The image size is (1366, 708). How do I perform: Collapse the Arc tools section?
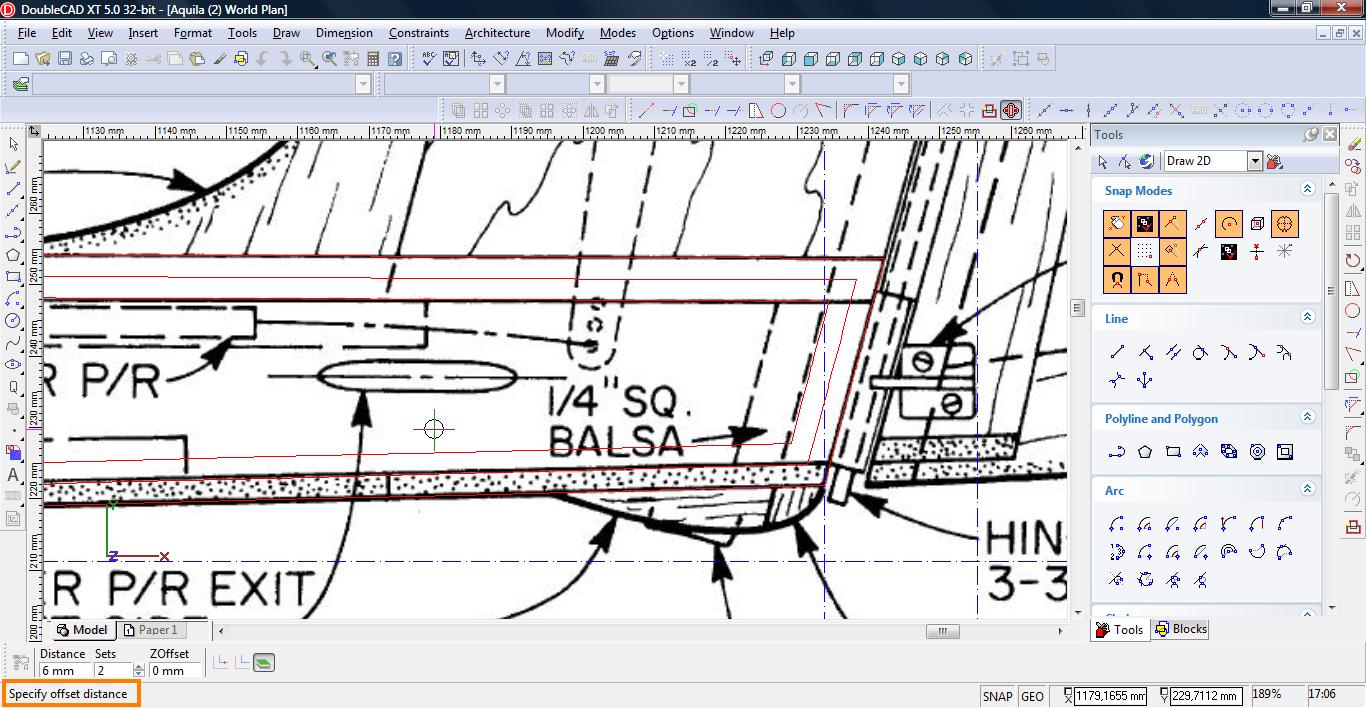click(x=1307, y=489)
